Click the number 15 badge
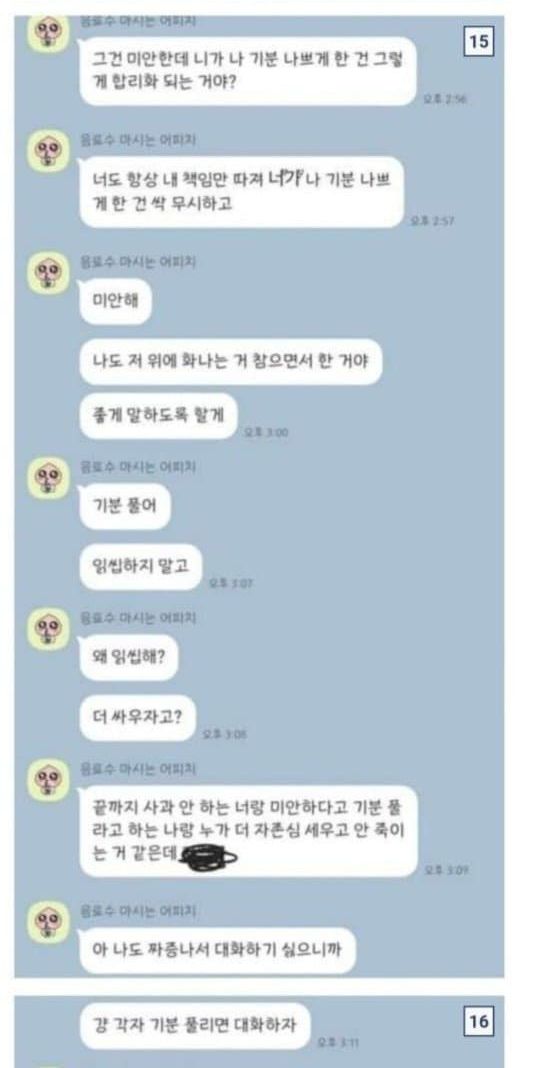 480,42
